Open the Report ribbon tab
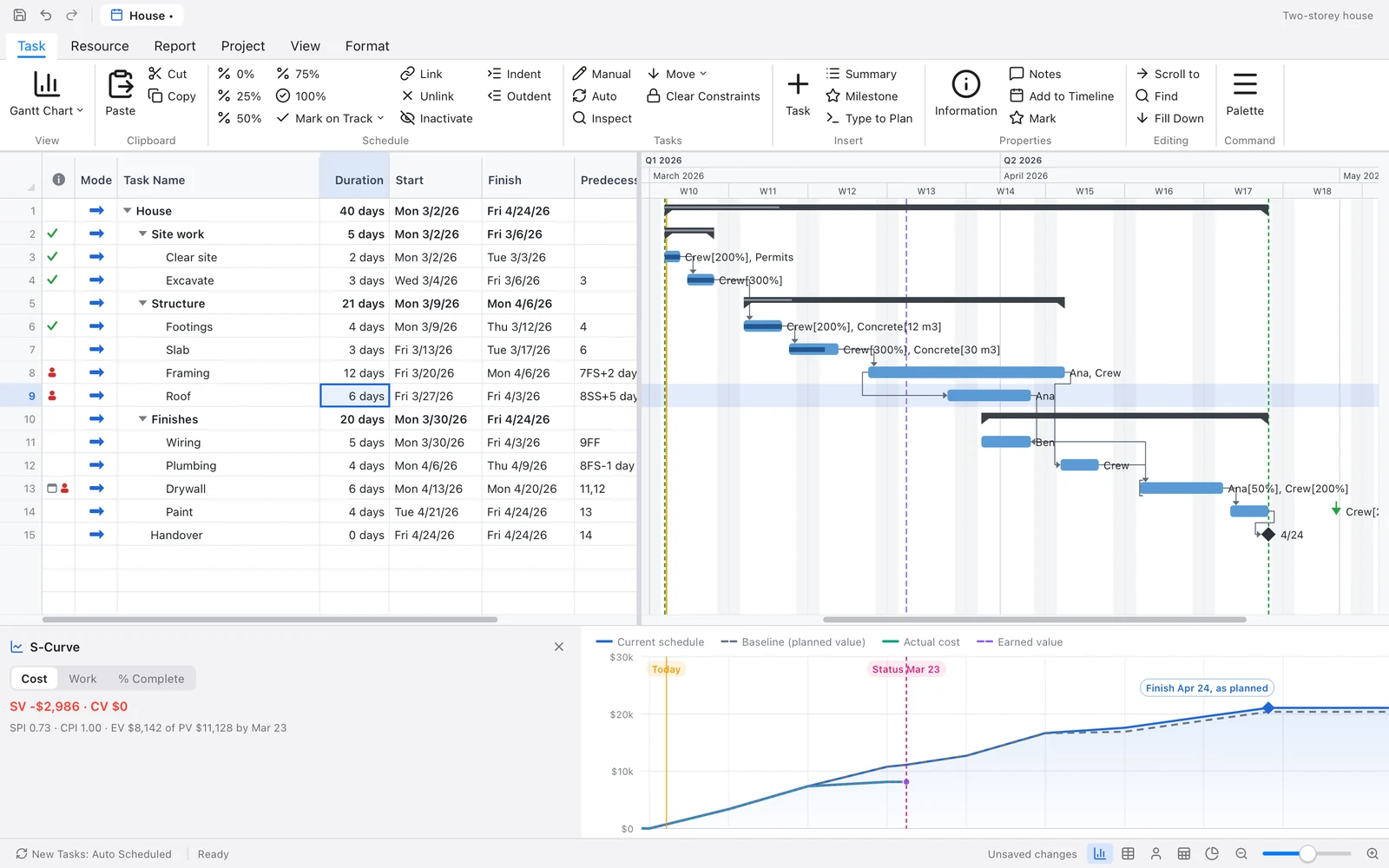This screenshot has width=1389, height=868. click(174, 46)
